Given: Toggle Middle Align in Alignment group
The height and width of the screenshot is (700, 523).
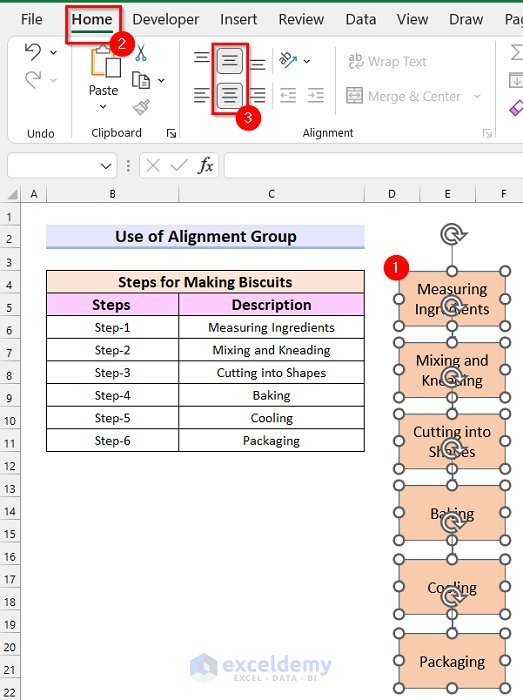Looking at the screenshot, I should [230, 60].
